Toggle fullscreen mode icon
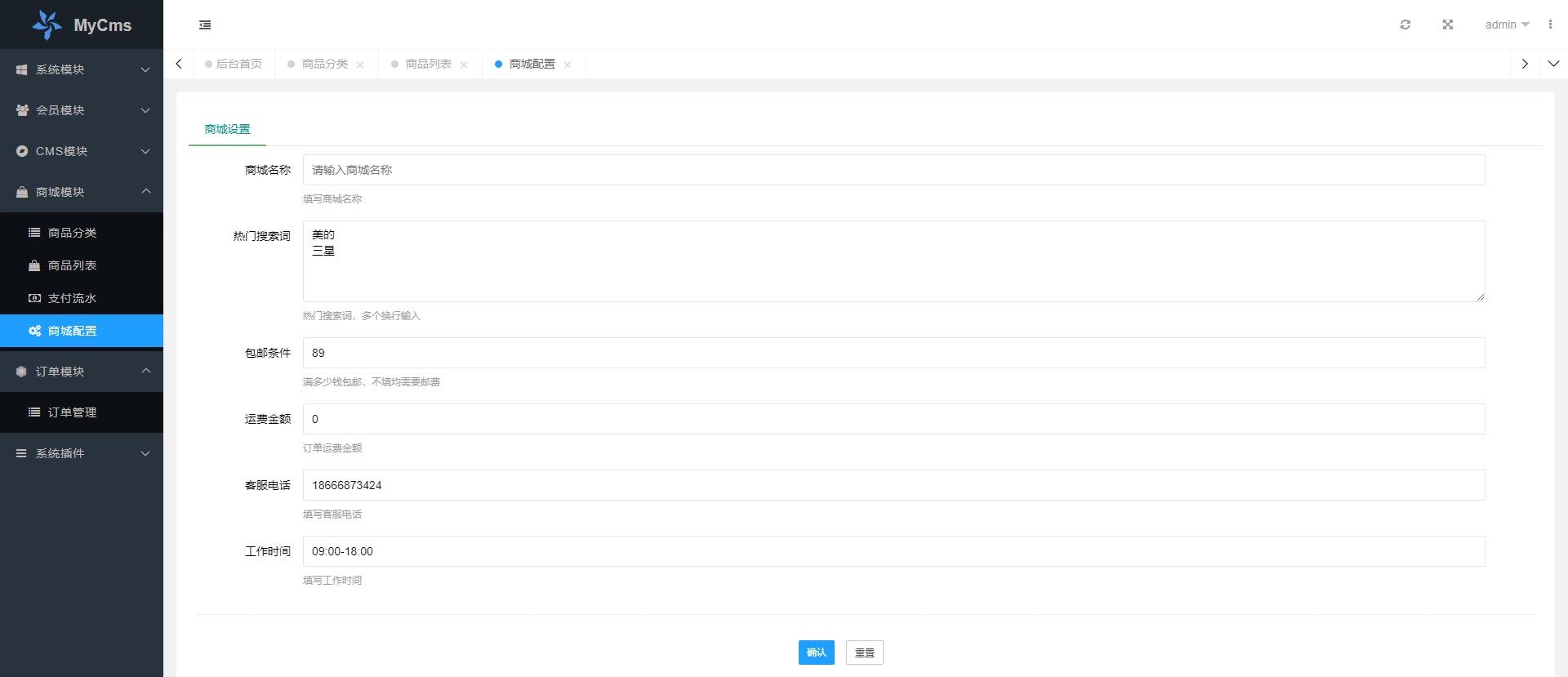Viewport: 1568px width, 677px height. 1447,24
